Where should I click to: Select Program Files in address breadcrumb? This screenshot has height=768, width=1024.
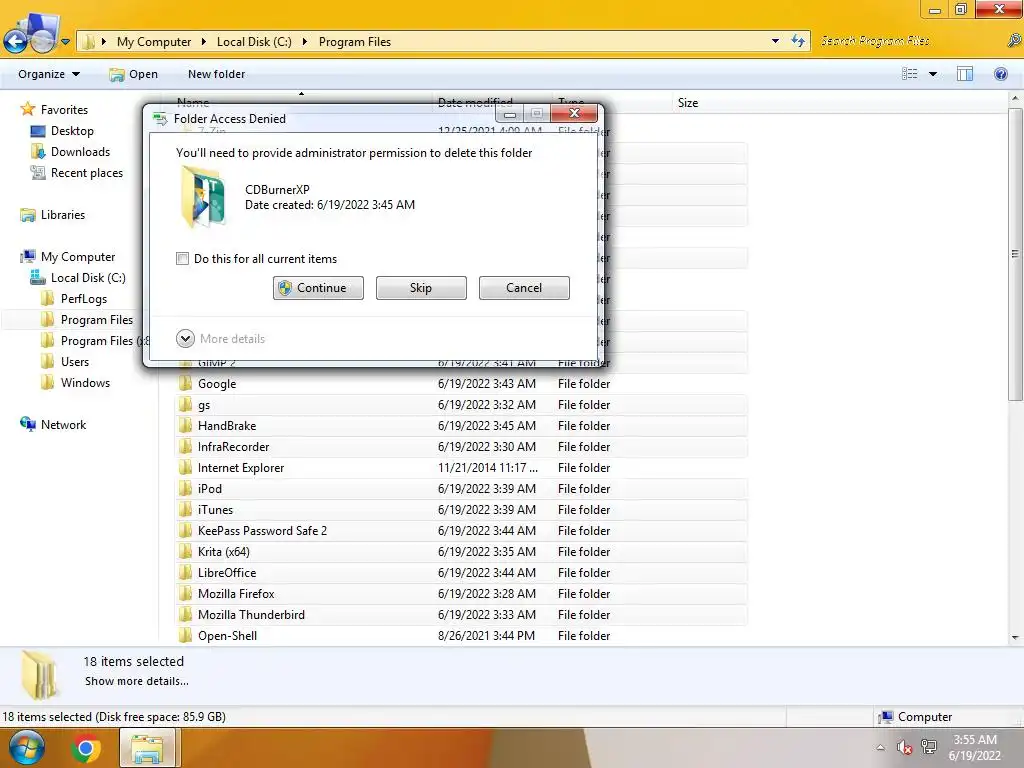coord(355,42)
